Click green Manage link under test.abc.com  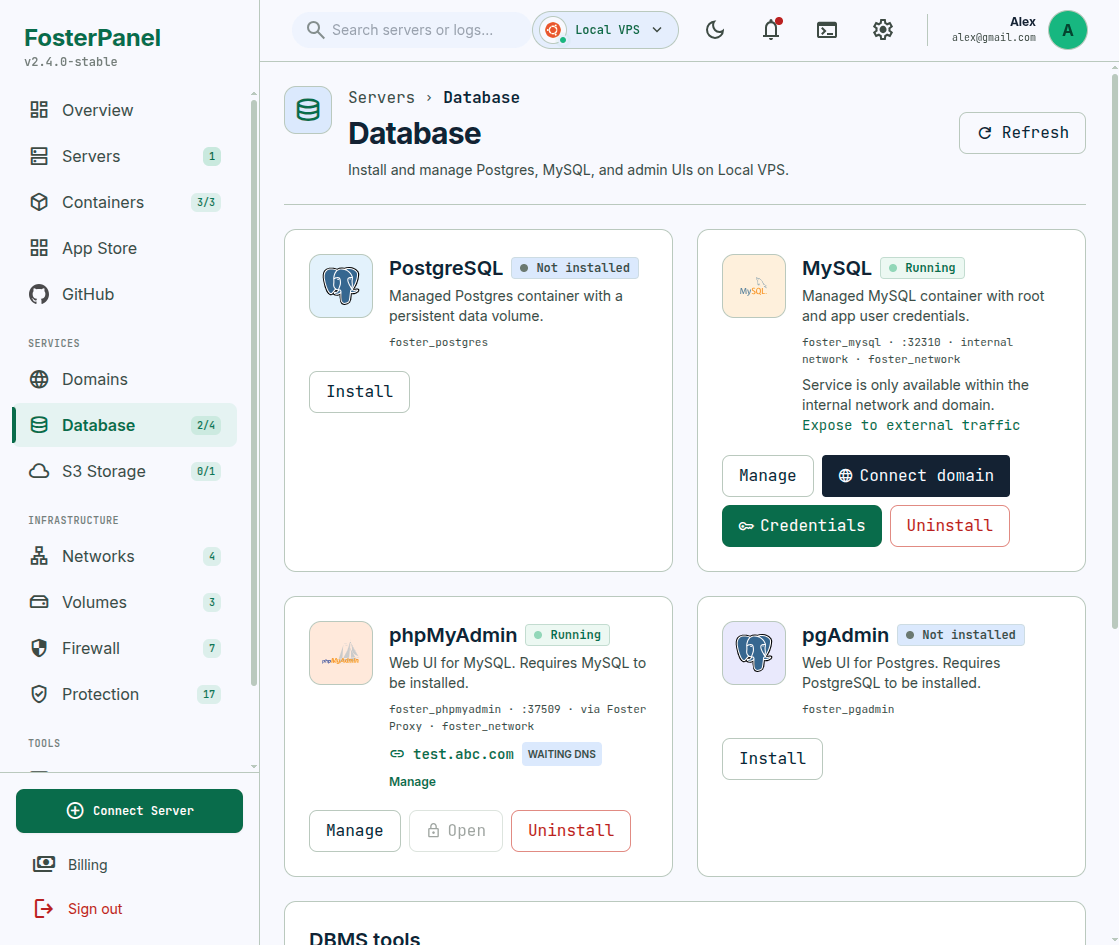412,782
